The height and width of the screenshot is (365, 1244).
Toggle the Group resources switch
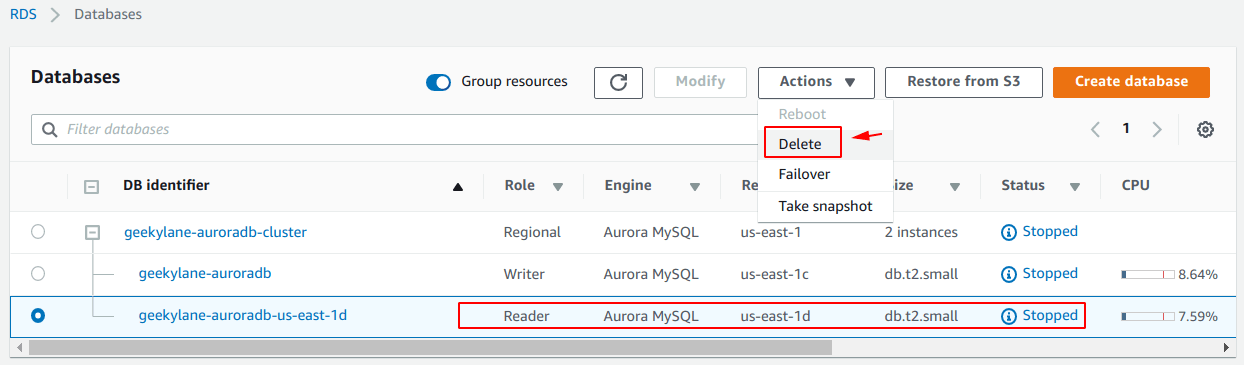pyautogui.click(x=438, y=82)
